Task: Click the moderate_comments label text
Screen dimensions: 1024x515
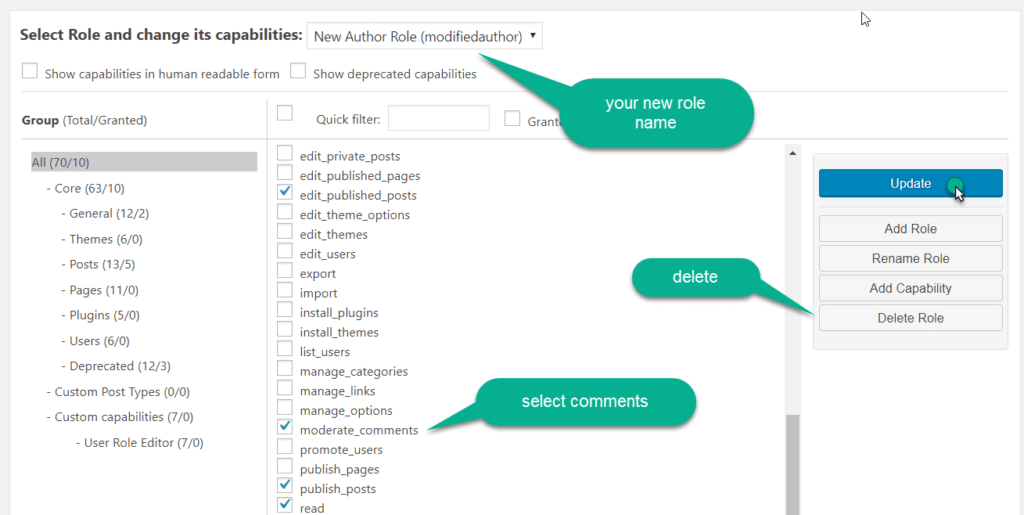Action: pos(359,430)
